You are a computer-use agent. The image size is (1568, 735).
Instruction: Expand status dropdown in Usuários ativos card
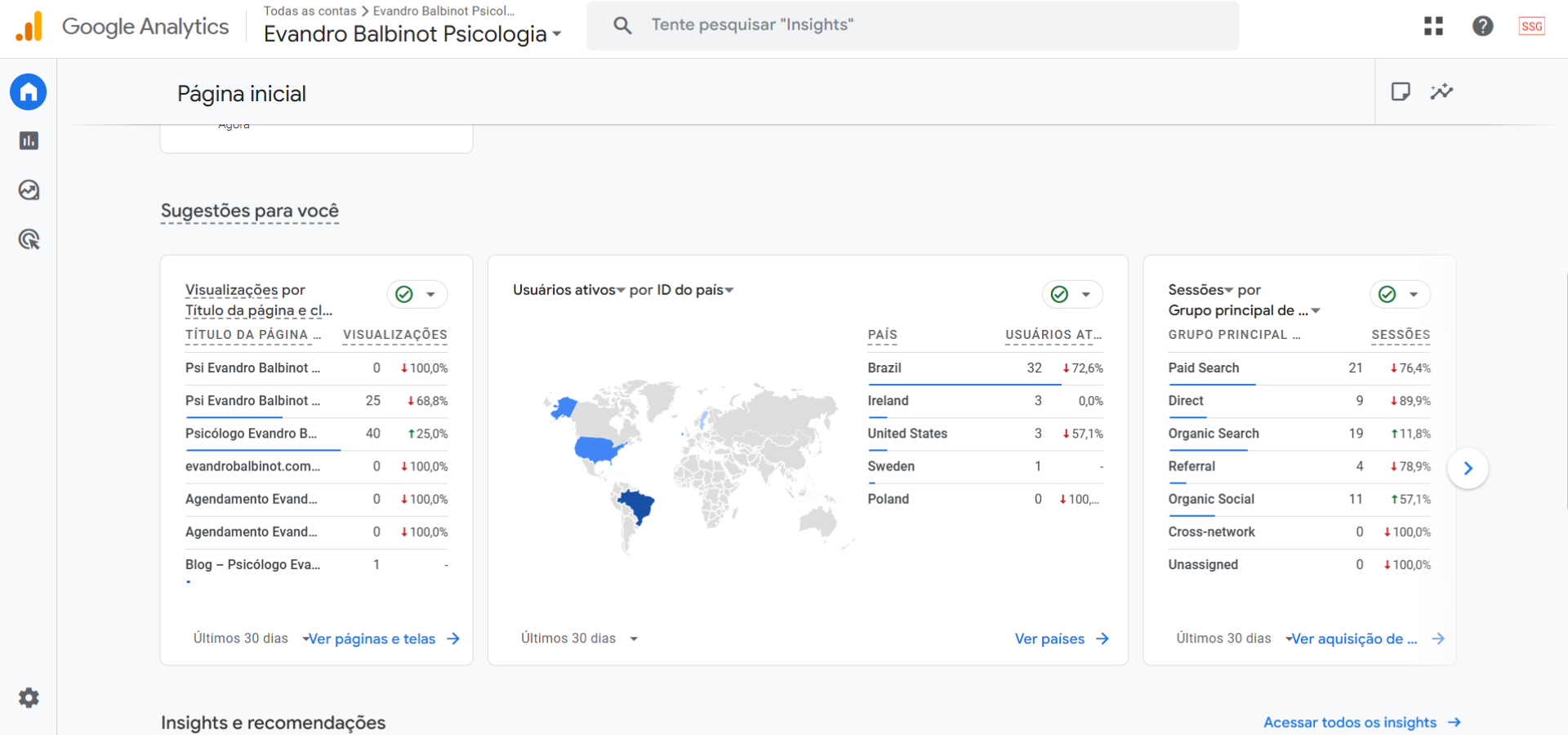point(1086,294)
